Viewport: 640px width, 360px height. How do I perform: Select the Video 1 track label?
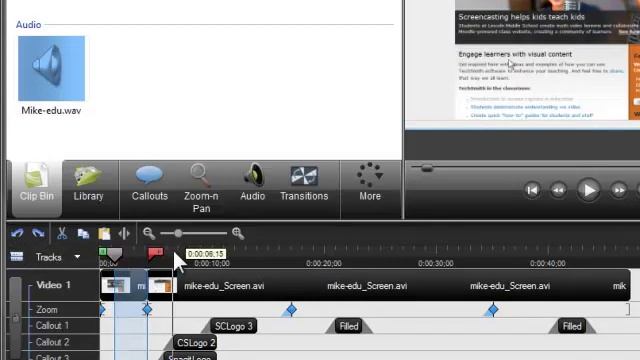[x=53, y=285]
